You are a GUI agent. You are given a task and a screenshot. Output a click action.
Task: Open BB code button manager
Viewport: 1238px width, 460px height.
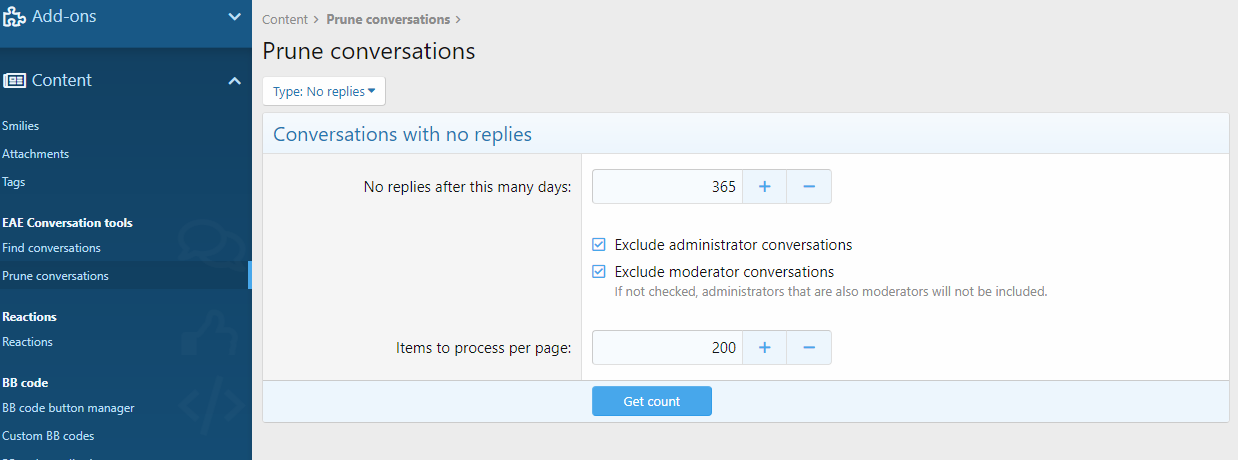68,408
